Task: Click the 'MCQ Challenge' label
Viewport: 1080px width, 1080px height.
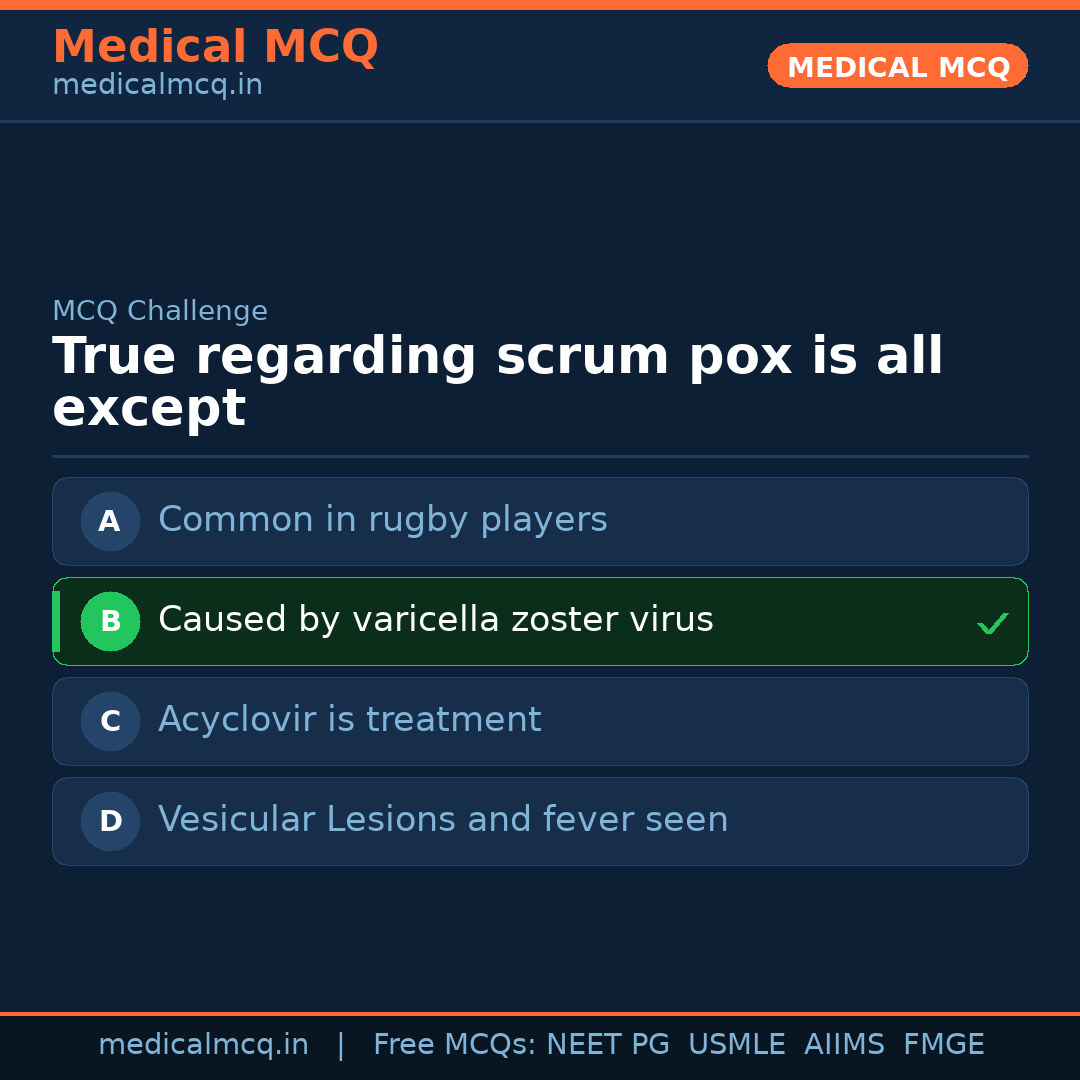Action: point(160,312)
